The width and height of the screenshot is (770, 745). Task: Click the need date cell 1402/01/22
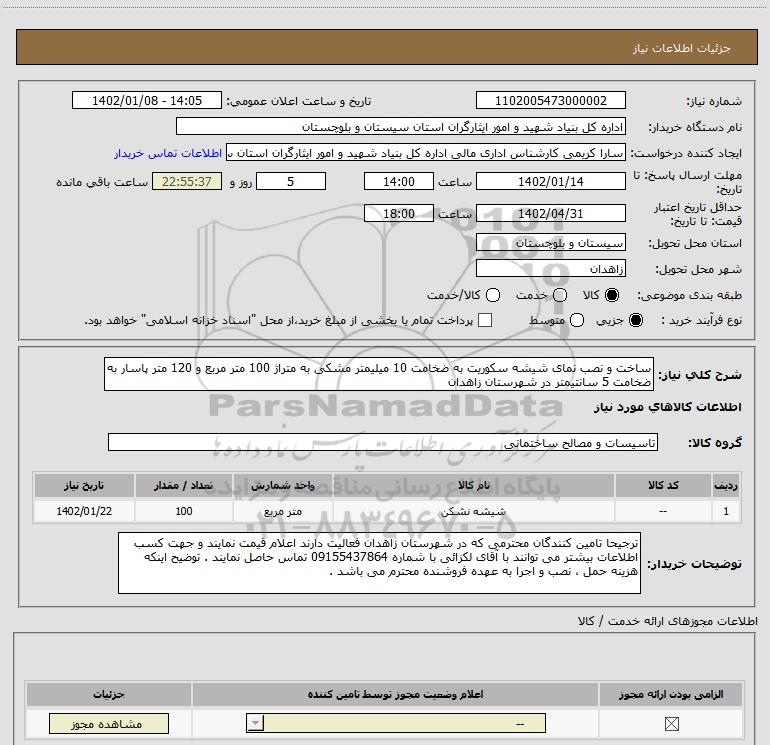[x=83, y=511]
